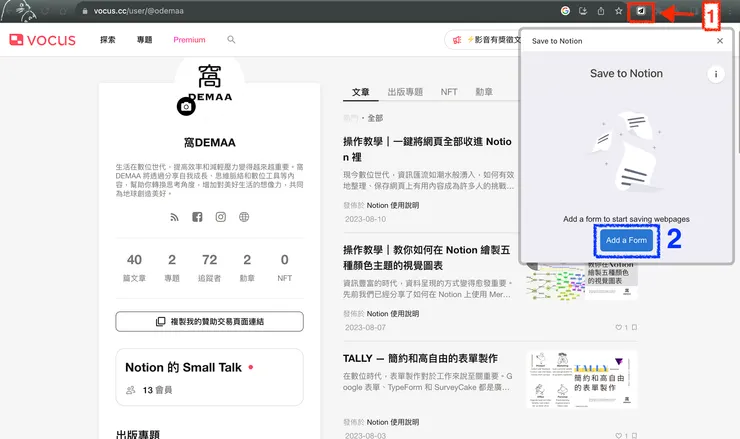Click the 13 會員 members text
The width and height of the screenshot is (740, 439).
click(x=157, y=390)
